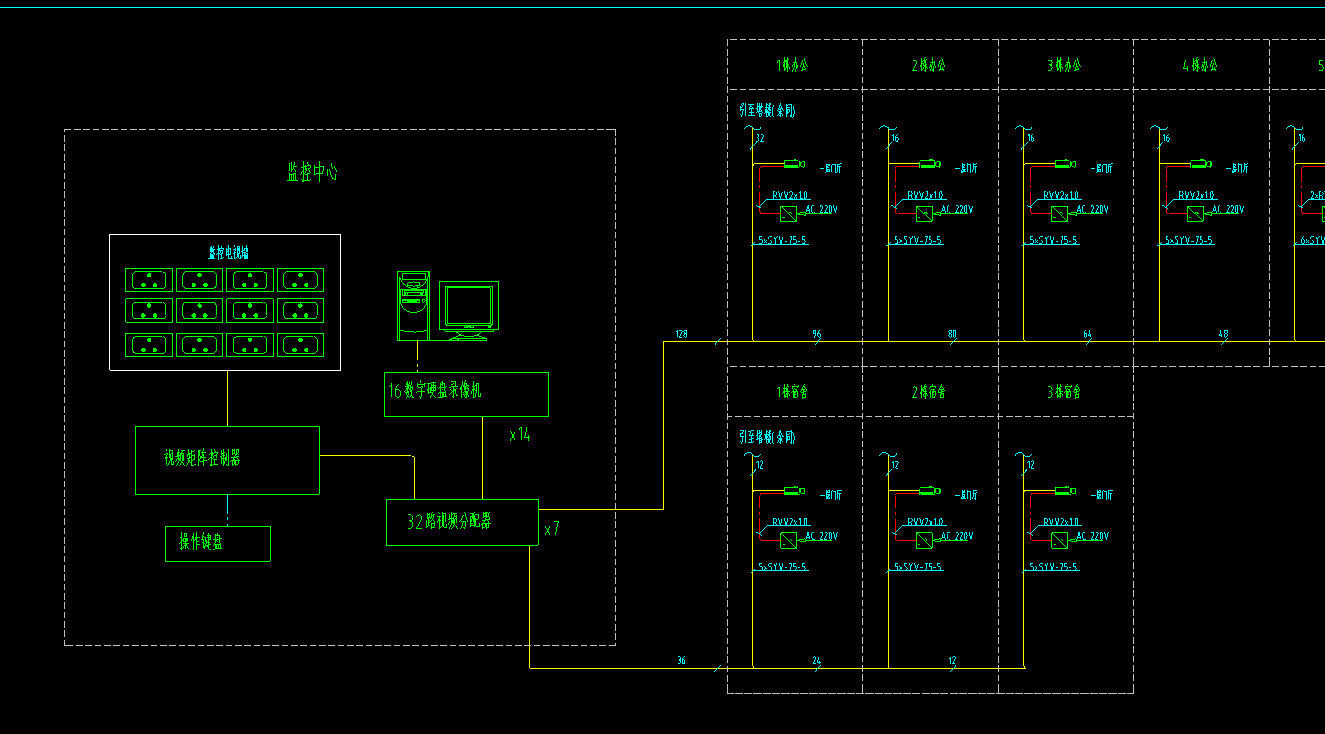
Task: Select the 1栋宿舍 column header
Action: click(792, 392)
